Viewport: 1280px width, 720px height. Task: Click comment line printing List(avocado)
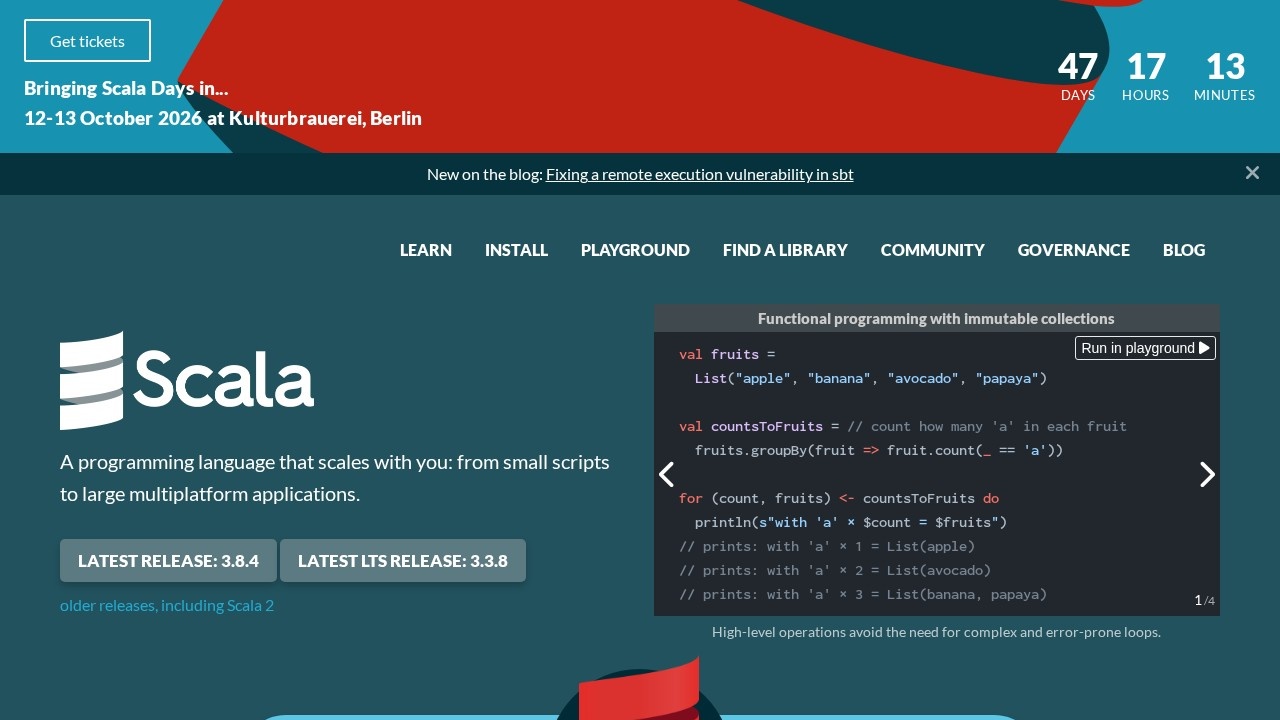point(835,570)
